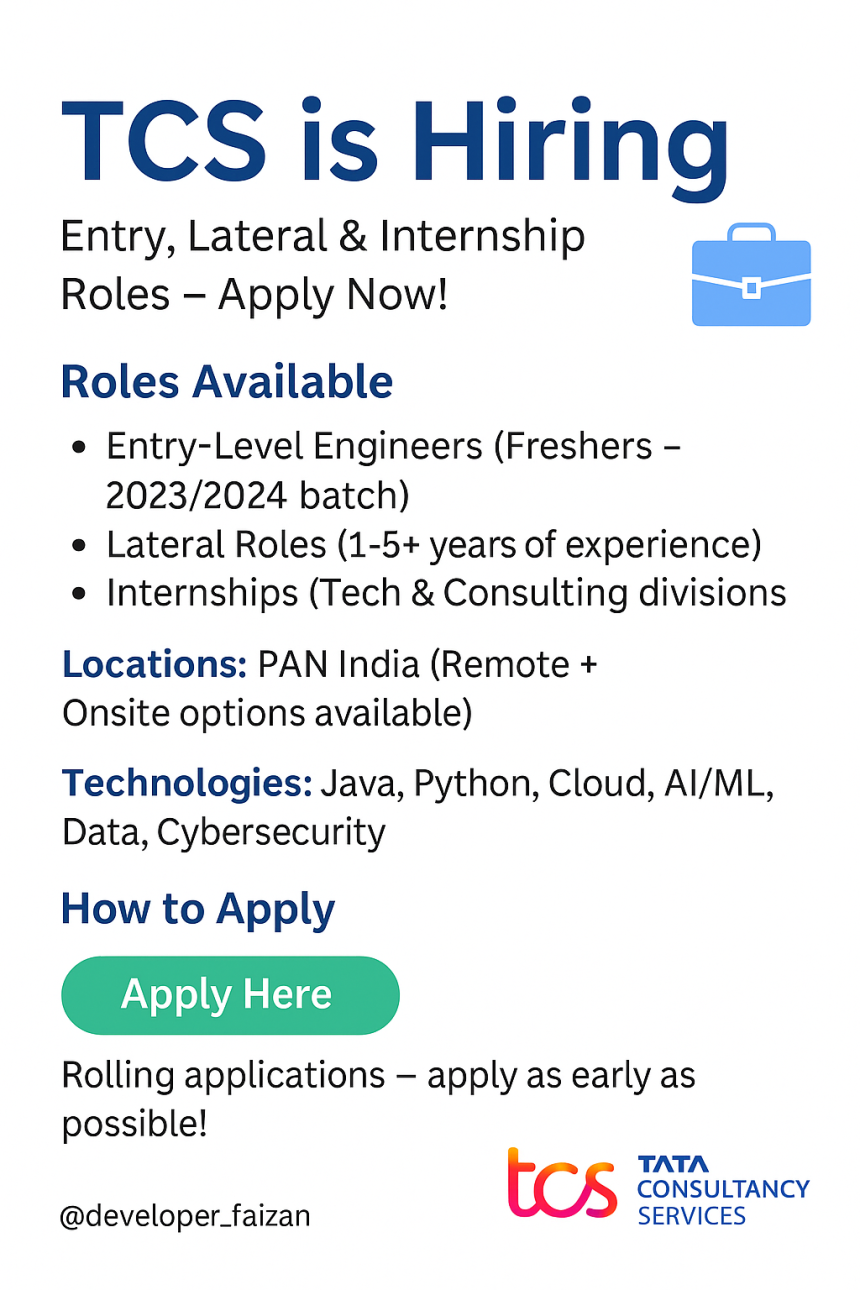
Task: Click the 2023/2024 batch text
Action: 258,494
